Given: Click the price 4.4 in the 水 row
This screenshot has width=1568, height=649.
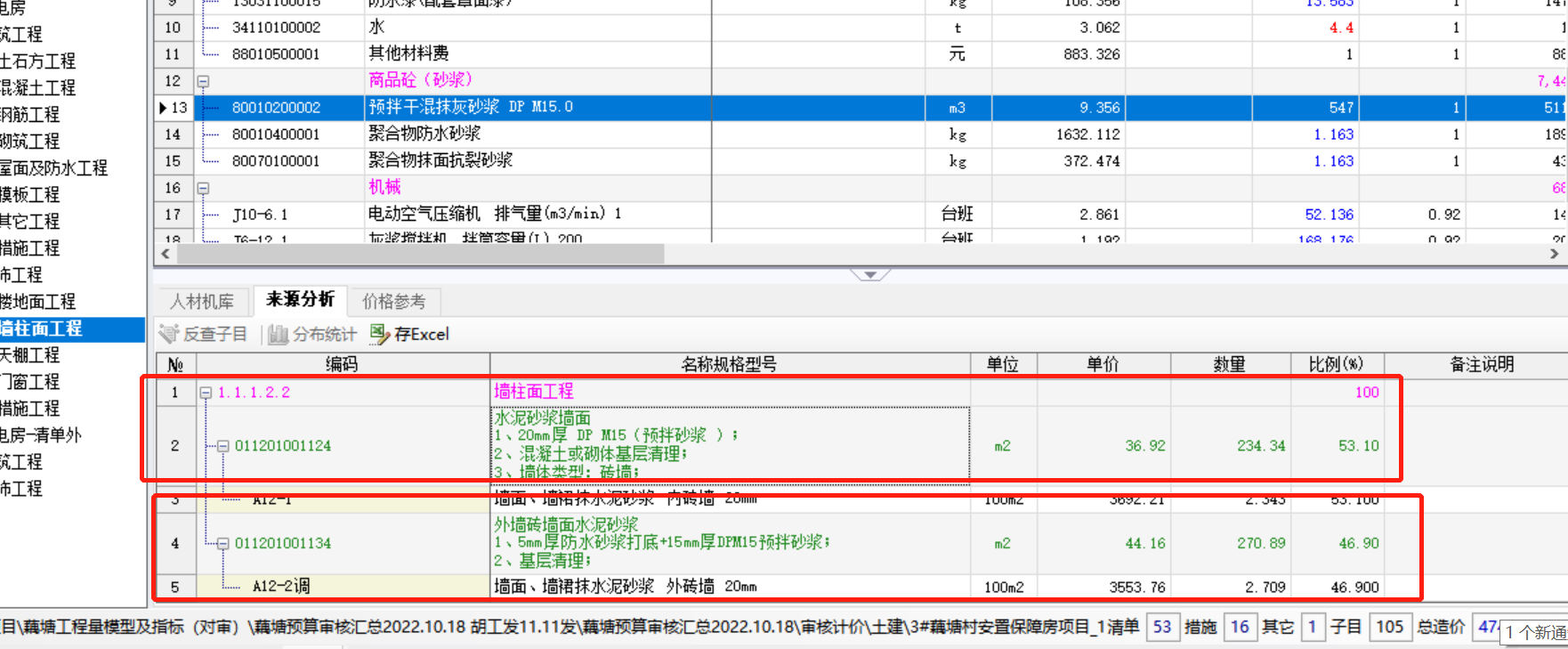Looking at the screenshot, I should point(1341,28).
